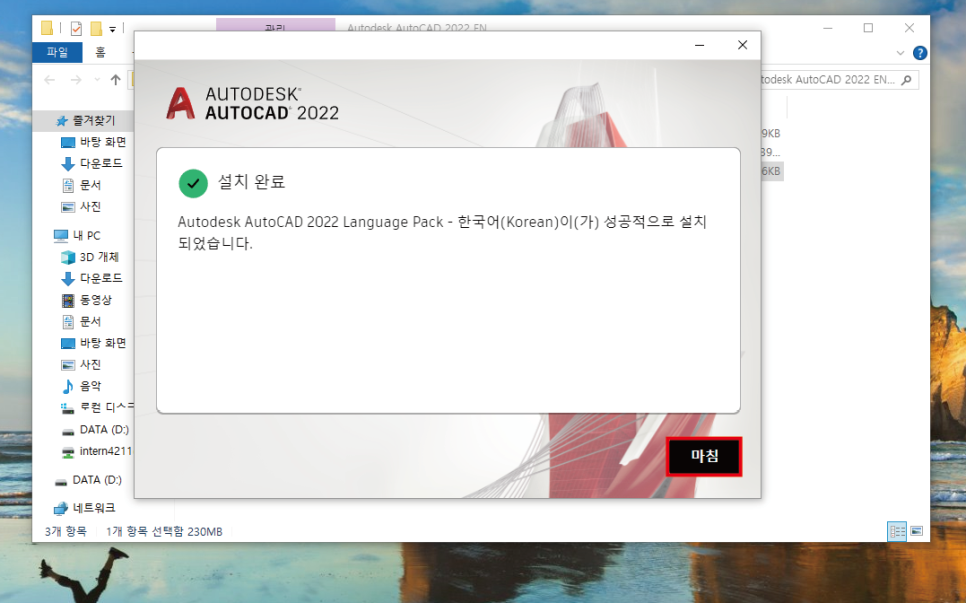The width and height of the screenshot is (966, 603).
Task: Open the 홈 ribbon tab in Explorer
Action: tap(100, 52)
